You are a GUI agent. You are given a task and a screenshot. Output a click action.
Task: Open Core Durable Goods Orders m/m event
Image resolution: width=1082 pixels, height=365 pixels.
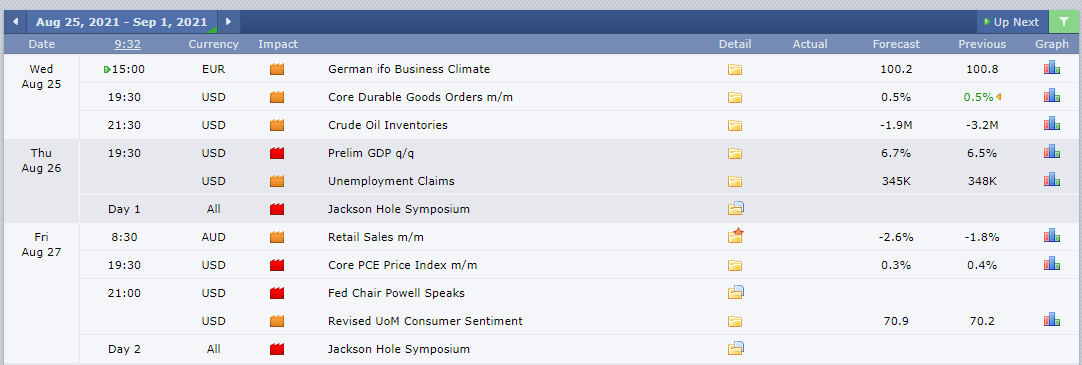click(x=420, y=97)
